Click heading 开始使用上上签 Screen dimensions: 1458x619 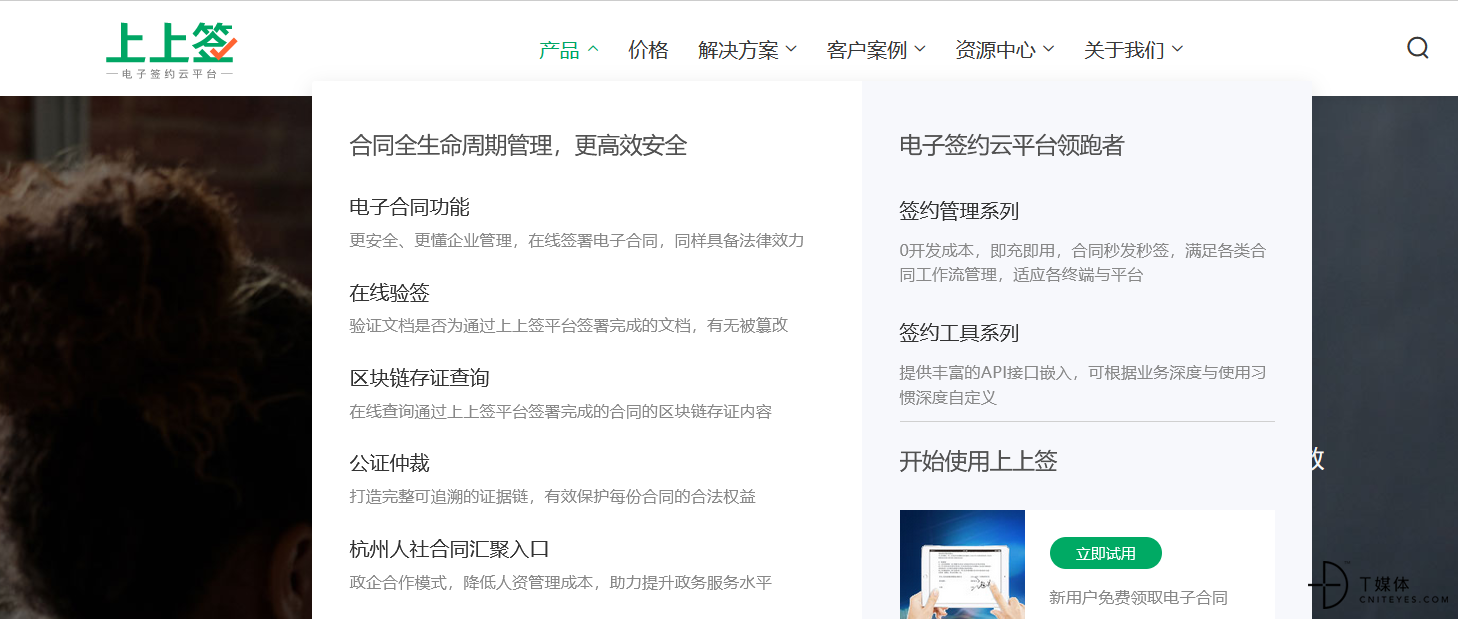(978, 461)
